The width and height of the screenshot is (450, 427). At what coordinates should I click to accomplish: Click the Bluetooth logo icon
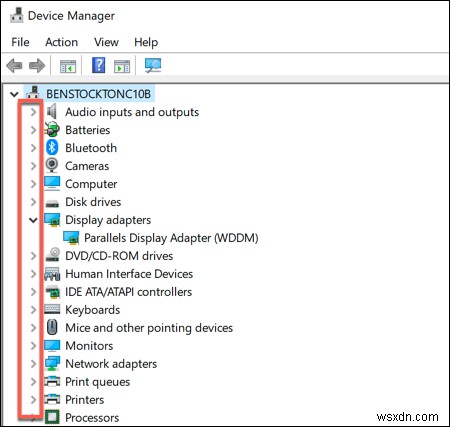tap(52, 147)
